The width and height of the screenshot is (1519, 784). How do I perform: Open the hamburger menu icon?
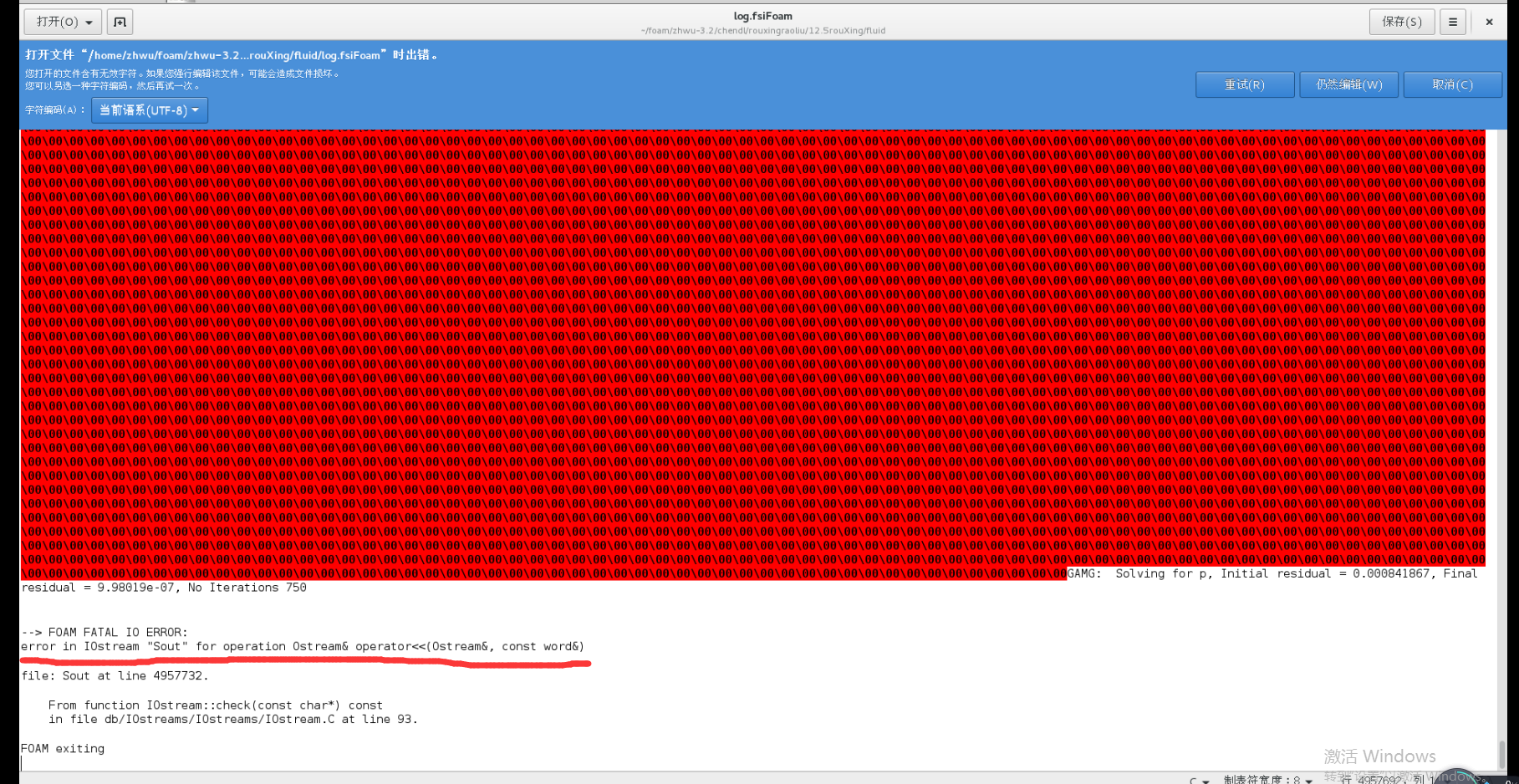[1453, 22]
